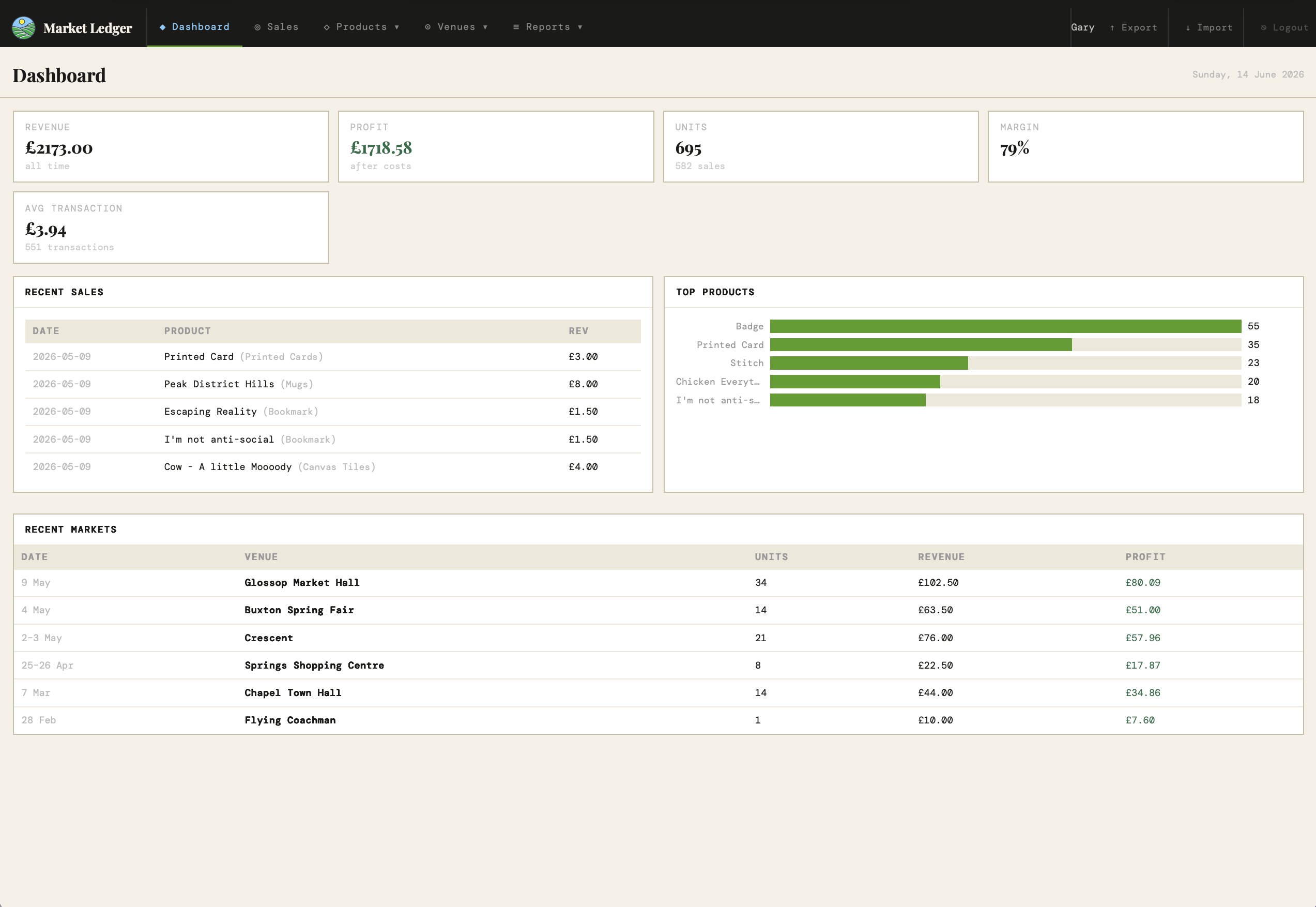The width and height of the screenshot is (1316, 907).
Task: Click the VENUE column header
Action: 261,557
